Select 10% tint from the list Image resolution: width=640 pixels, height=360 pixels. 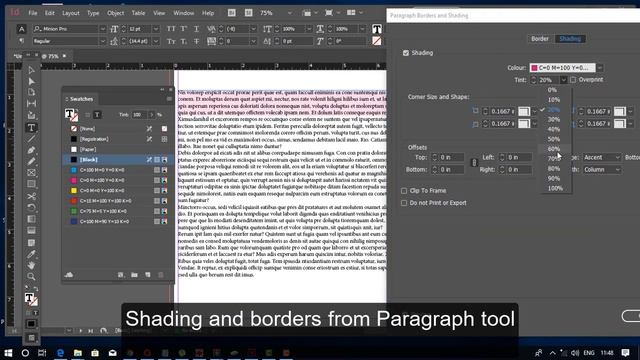(553, 100)
